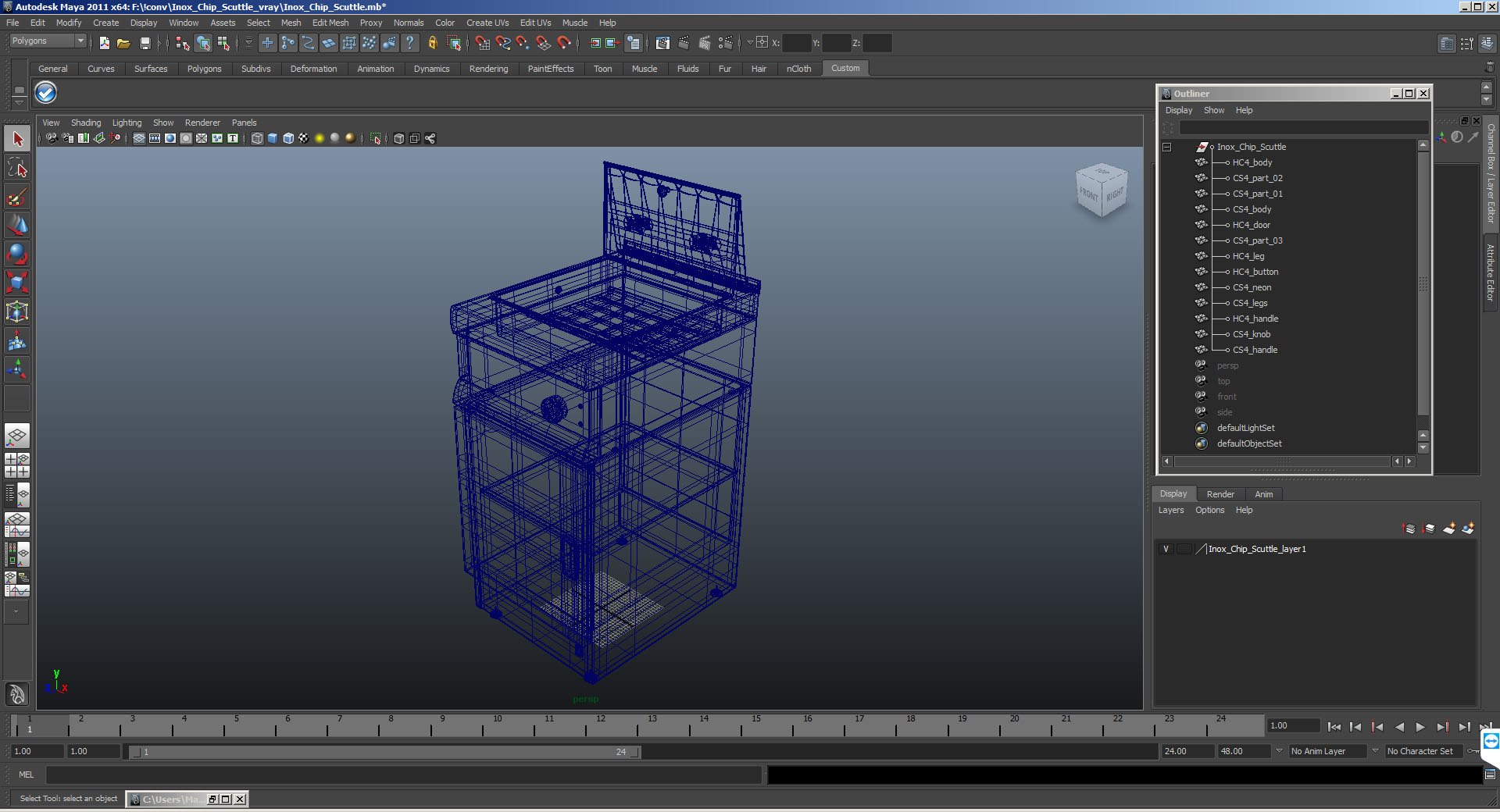Switch to the Rendering shelf tab

488,69
